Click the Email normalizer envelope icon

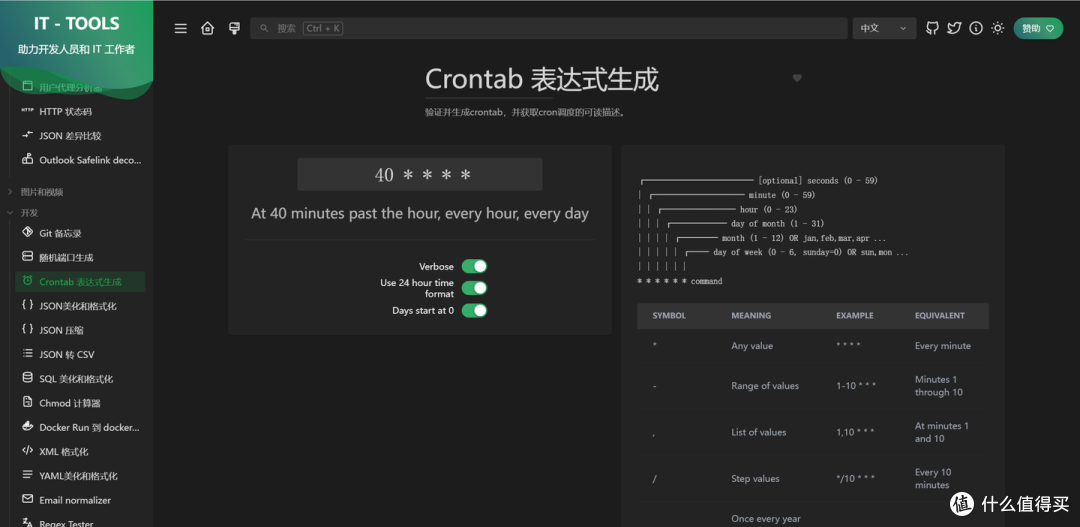(28, 499)
